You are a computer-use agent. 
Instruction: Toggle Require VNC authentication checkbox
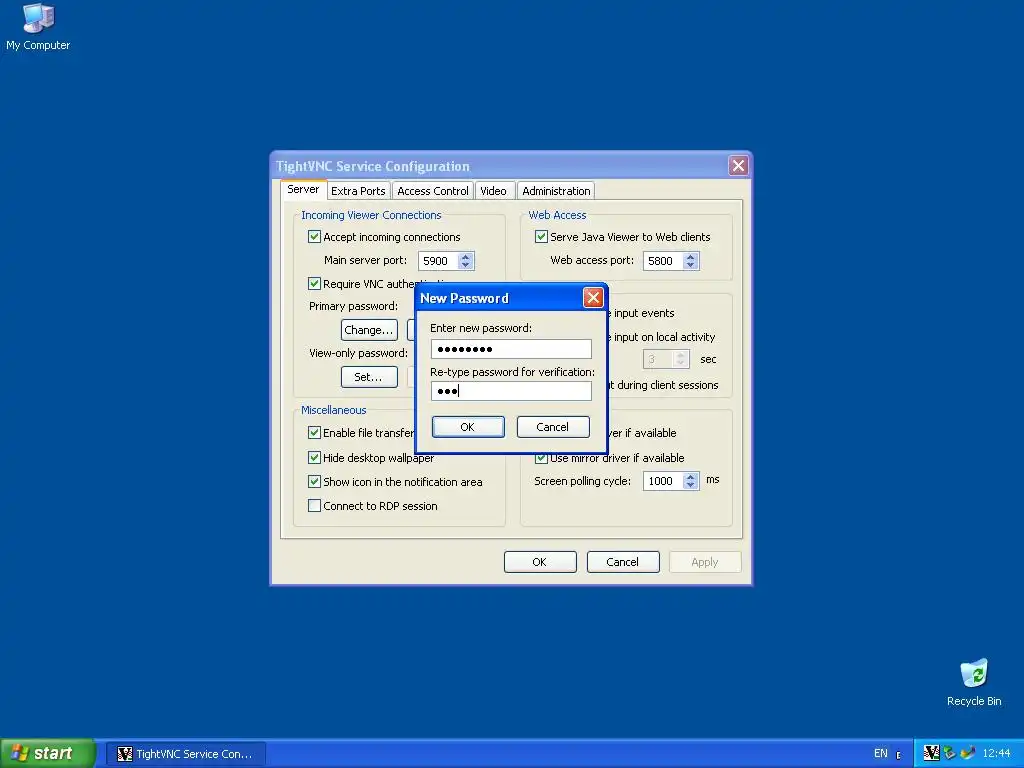pos(314,283)
